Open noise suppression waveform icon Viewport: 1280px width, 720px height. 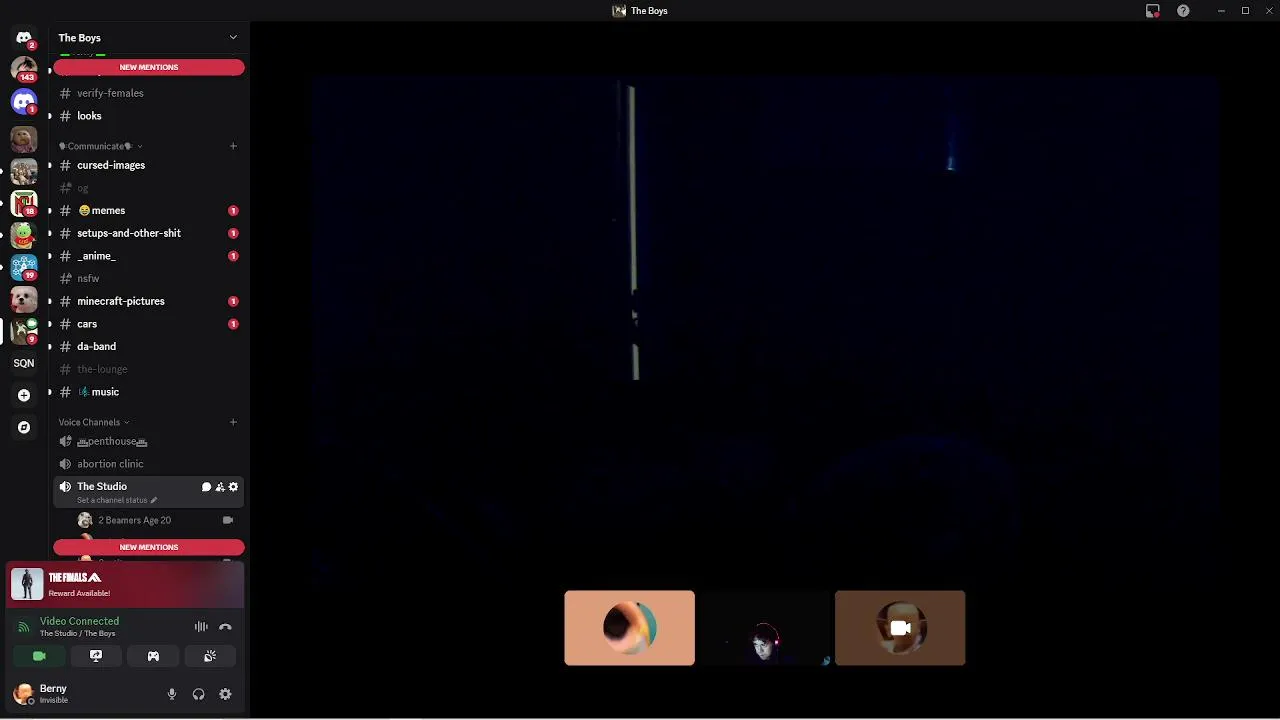click(201, 627)
